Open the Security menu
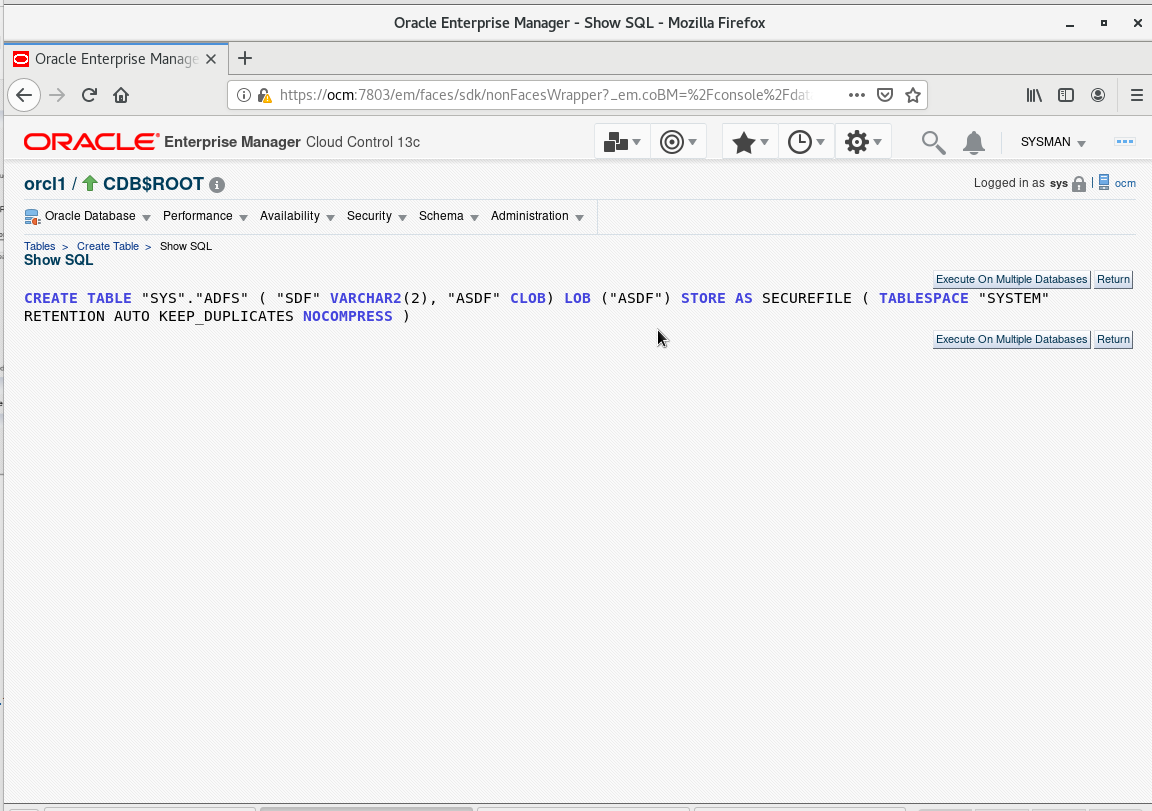This screenshot has width=1152, height=811. pyautogui.click(x=376, y=216)
